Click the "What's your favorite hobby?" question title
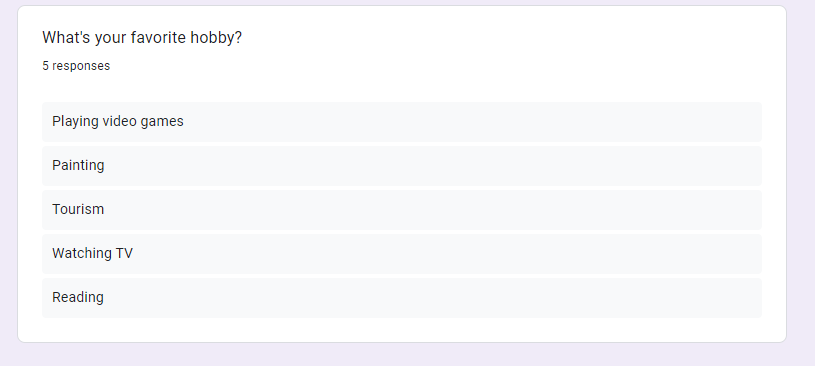 [x=142, y=37]
